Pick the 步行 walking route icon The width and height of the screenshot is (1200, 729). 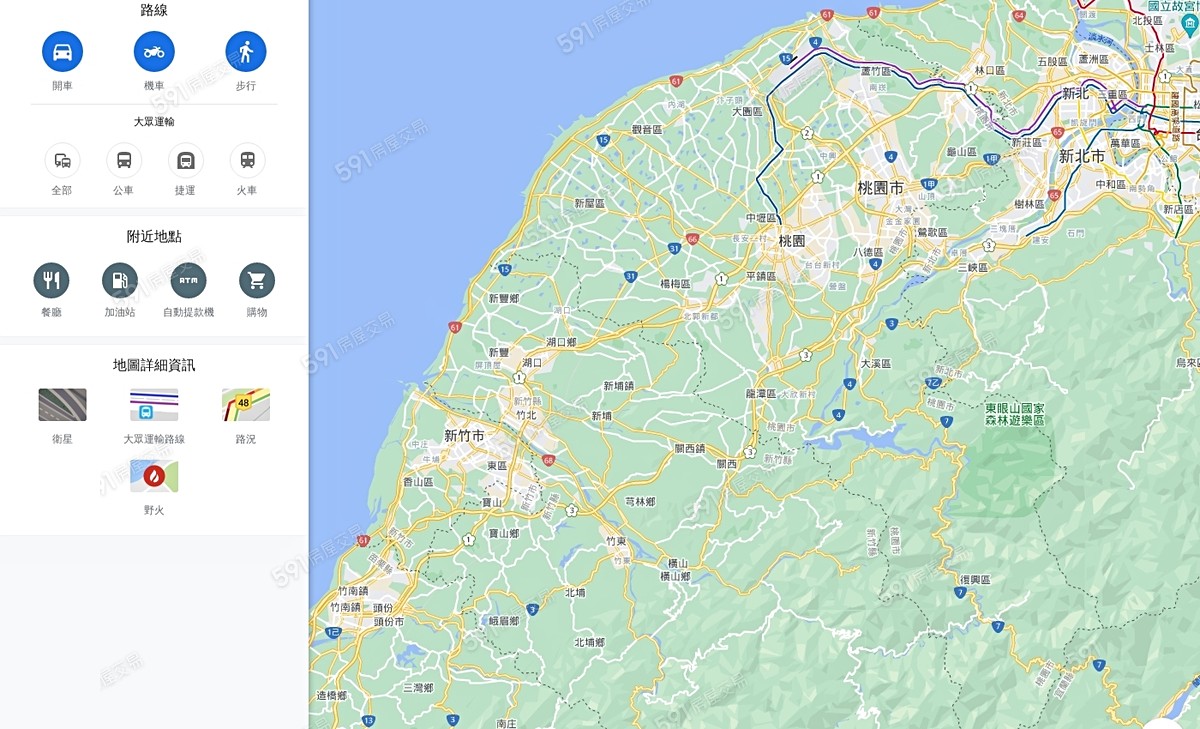pos(246,51)
